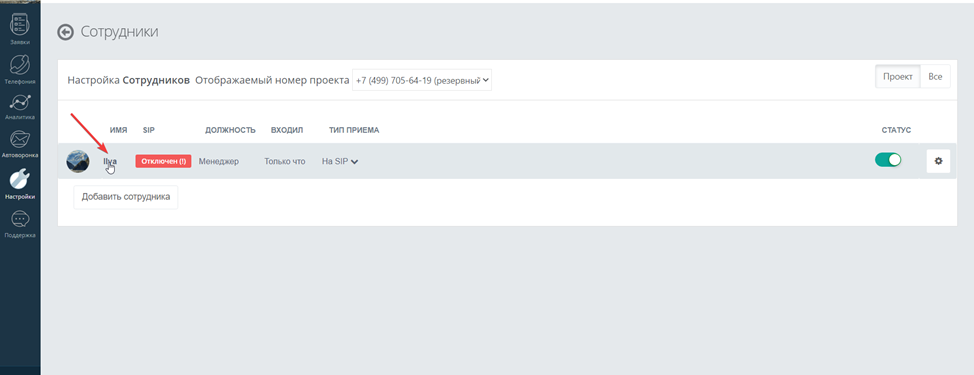Viewport: 974px width, 375px height.
Task: Go back using the arrow beside Сотрудники
Action: pos(65,32)
